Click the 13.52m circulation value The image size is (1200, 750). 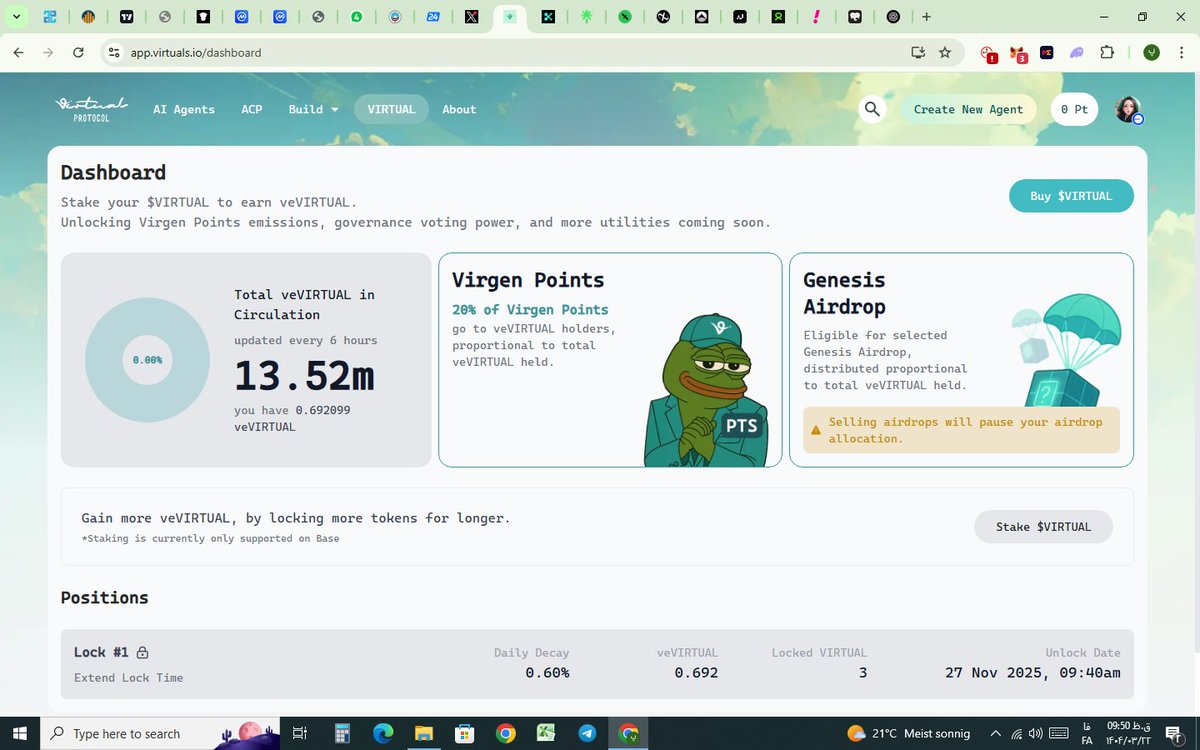(304, 376)
